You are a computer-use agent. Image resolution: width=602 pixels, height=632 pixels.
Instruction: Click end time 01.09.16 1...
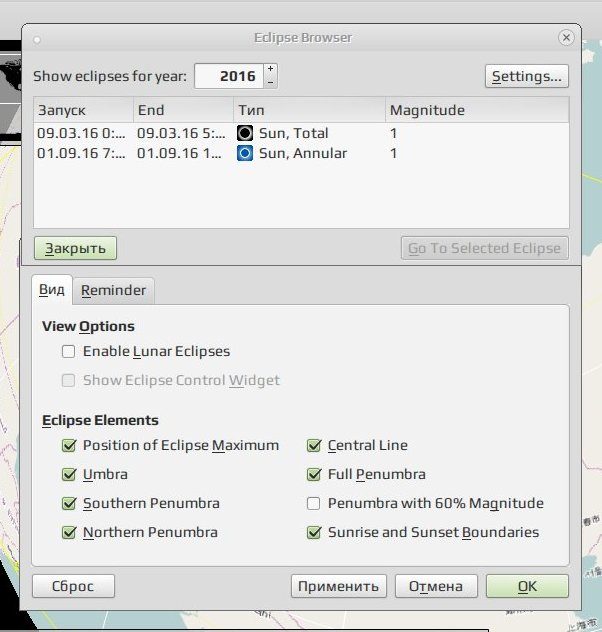coord(179,153)
